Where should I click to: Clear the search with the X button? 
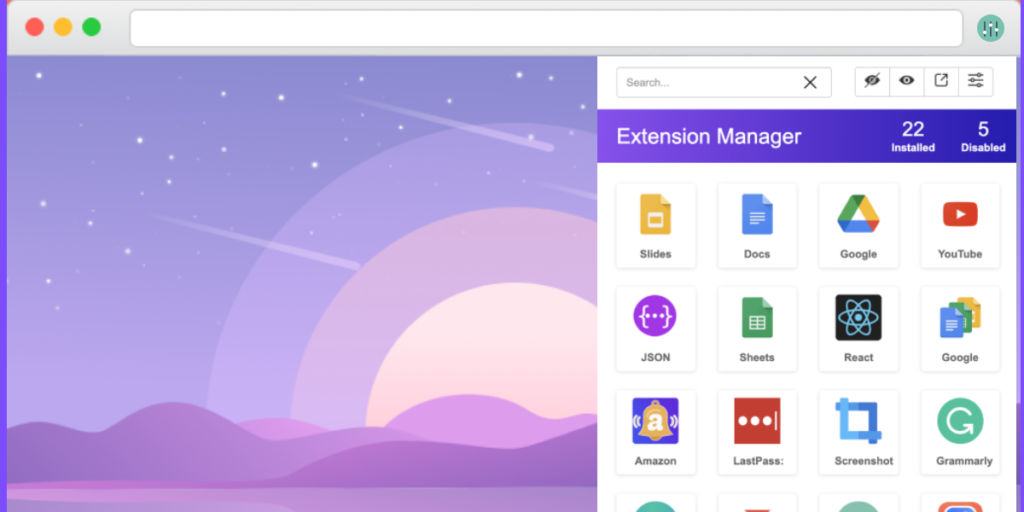click(x=810, y=82)
